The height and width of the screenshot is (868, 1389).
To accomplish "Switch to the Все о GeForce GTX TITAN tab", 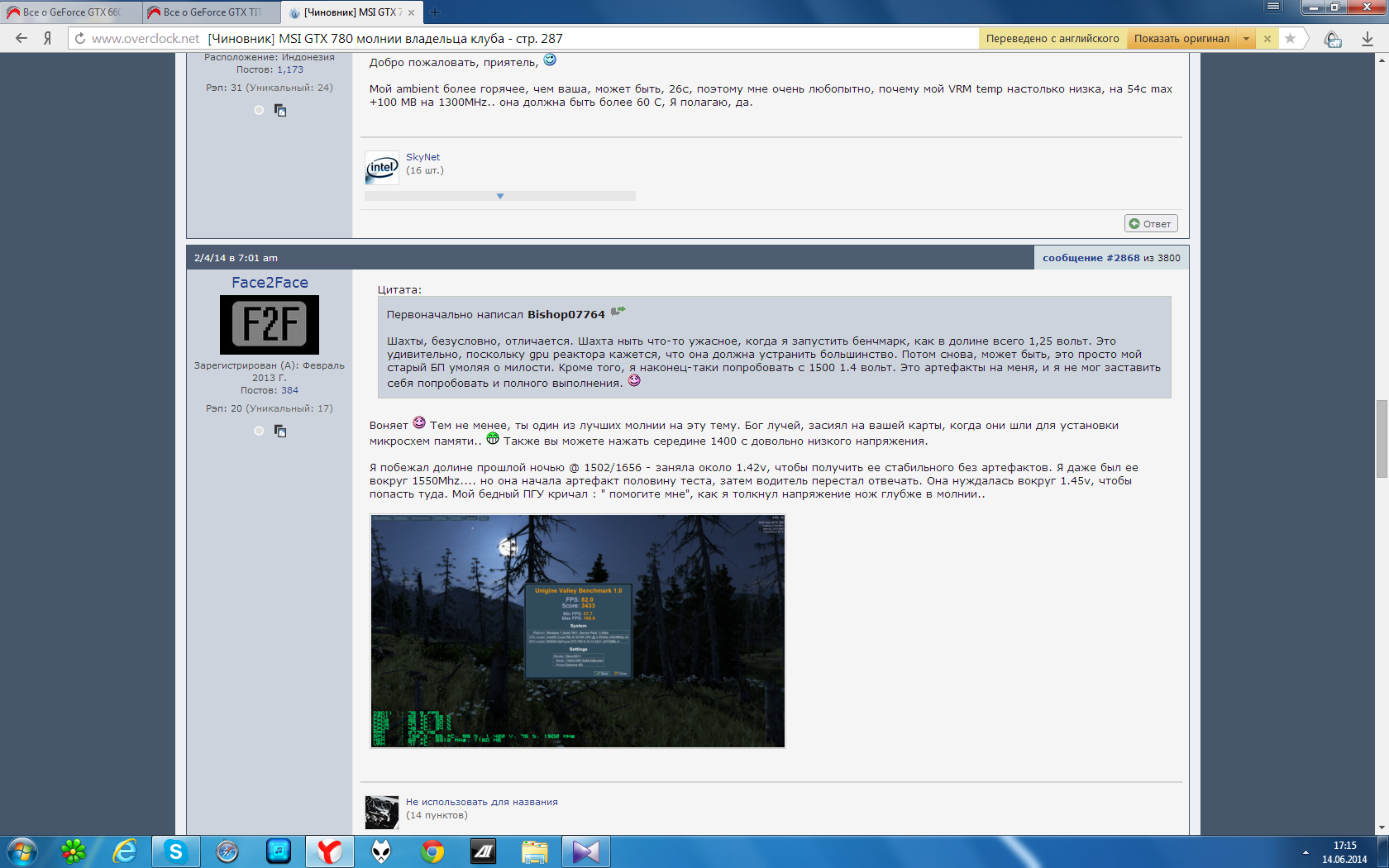I will click(x=211, y=12).
